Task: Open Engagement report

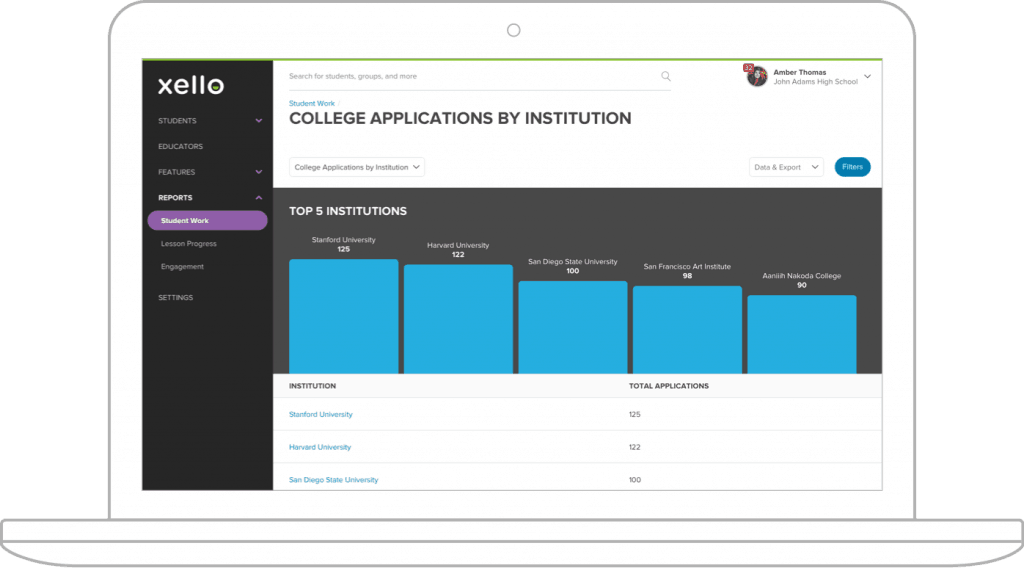Action: pyautogui.click(x=182, y=266)
